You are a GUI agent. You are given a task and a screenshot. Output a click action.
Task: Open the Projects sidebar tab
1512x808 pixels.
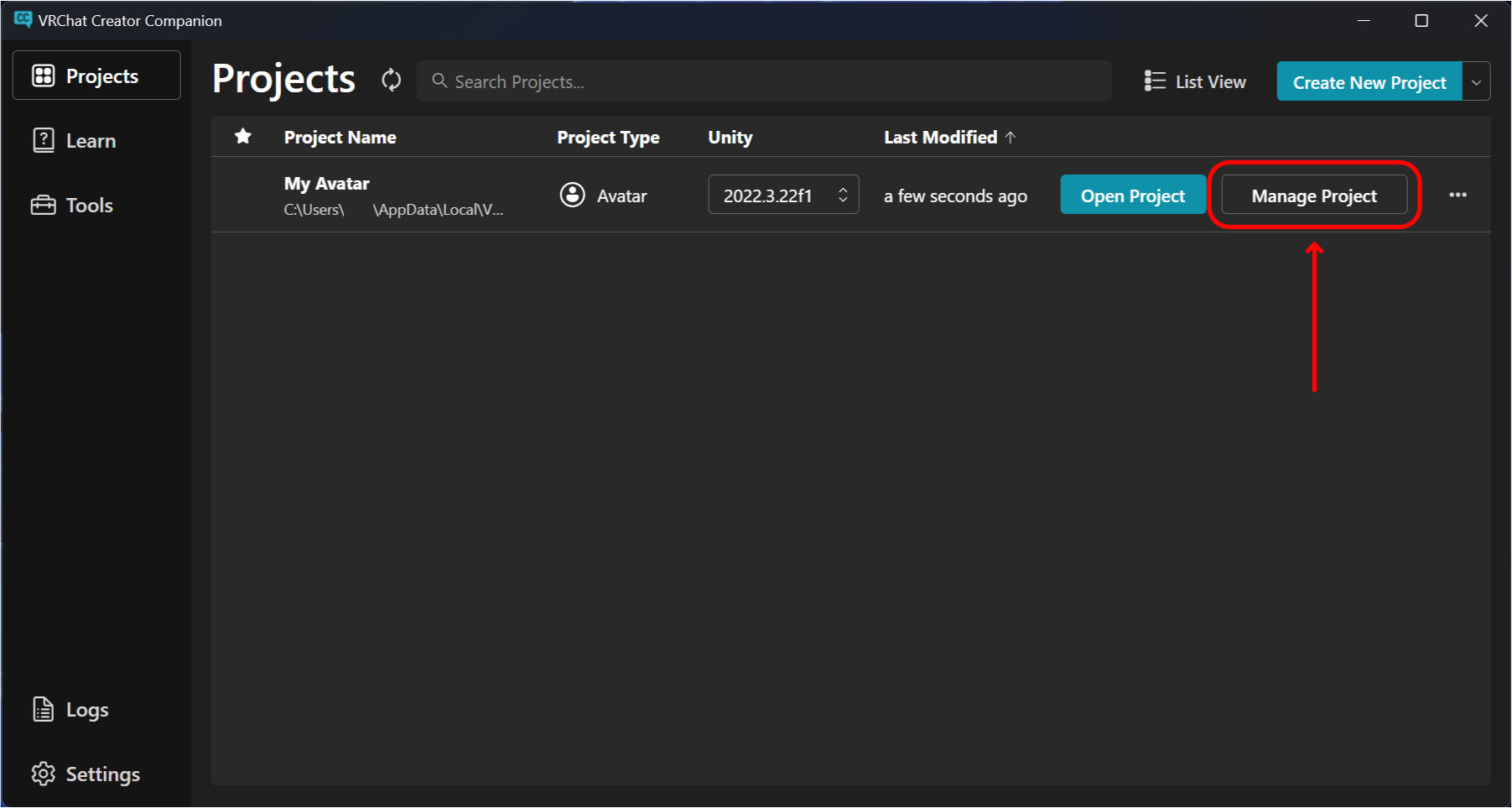(96, 76)
